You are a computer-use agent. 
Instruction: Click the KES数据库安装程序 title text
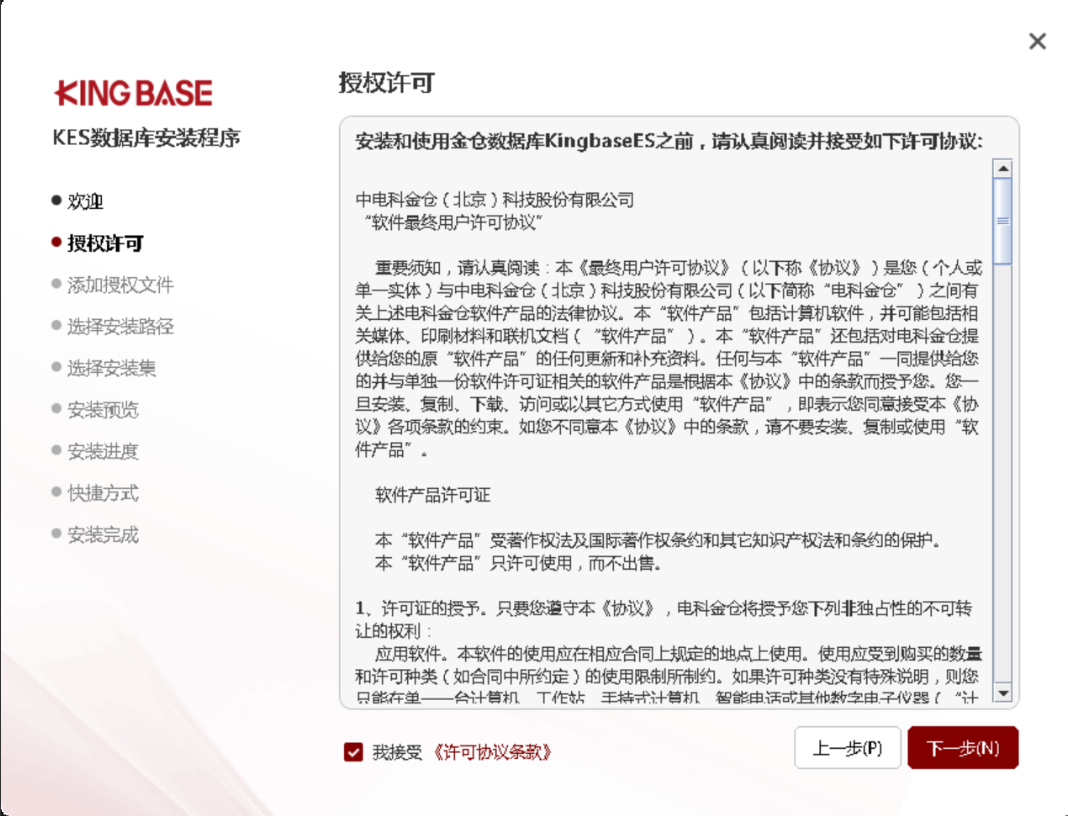pos(146,138)
